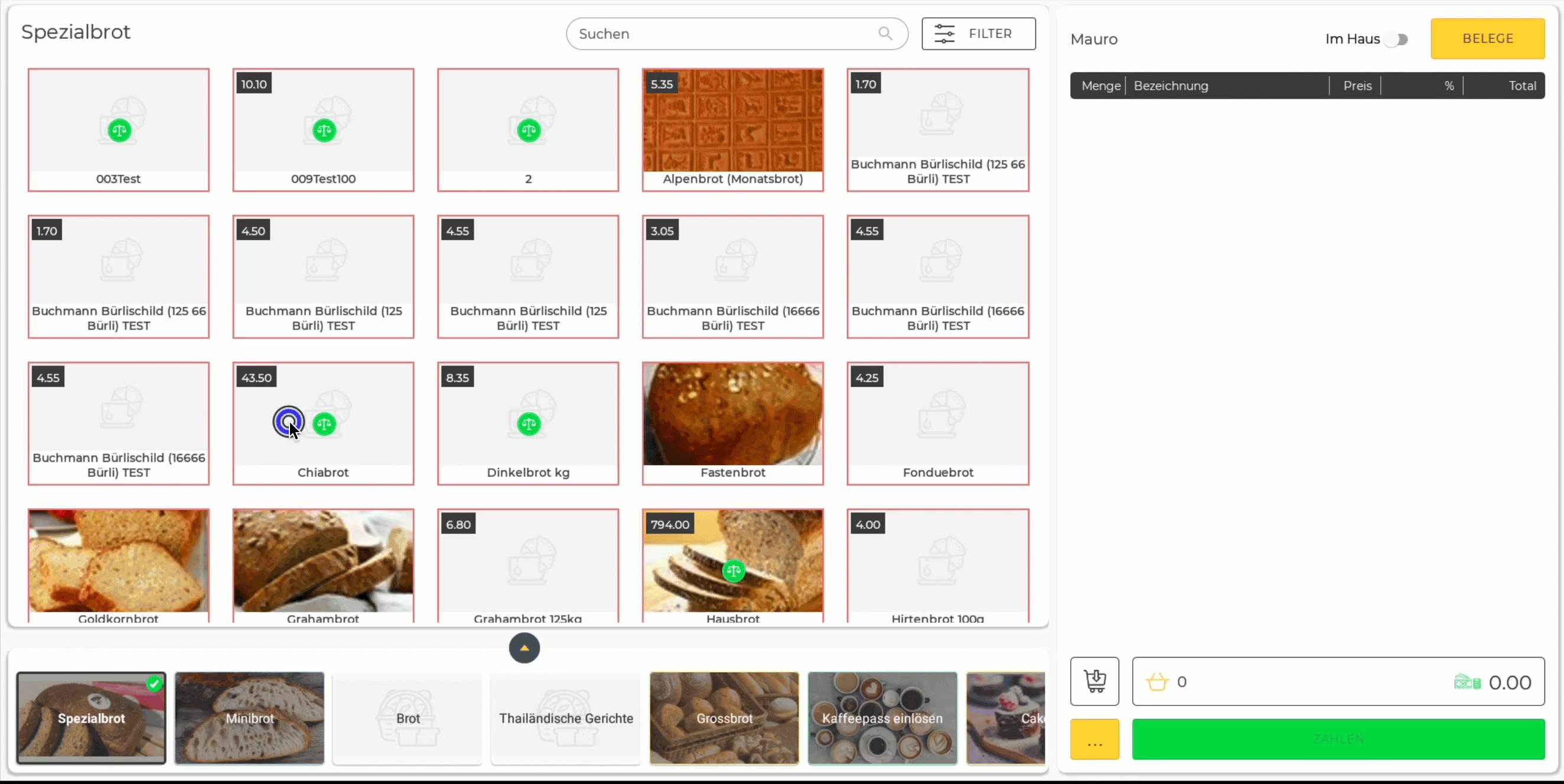Toggle the Im Haus switch
The image size is (1564, 784).
click(x=1396, y=40)
